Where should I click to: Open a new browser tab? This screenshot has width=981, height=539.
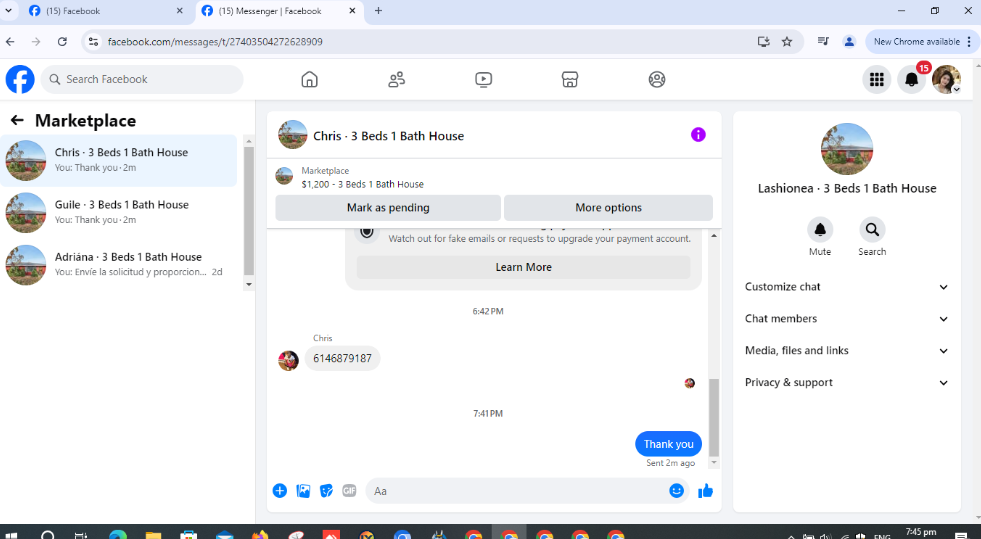click(378, 11)
